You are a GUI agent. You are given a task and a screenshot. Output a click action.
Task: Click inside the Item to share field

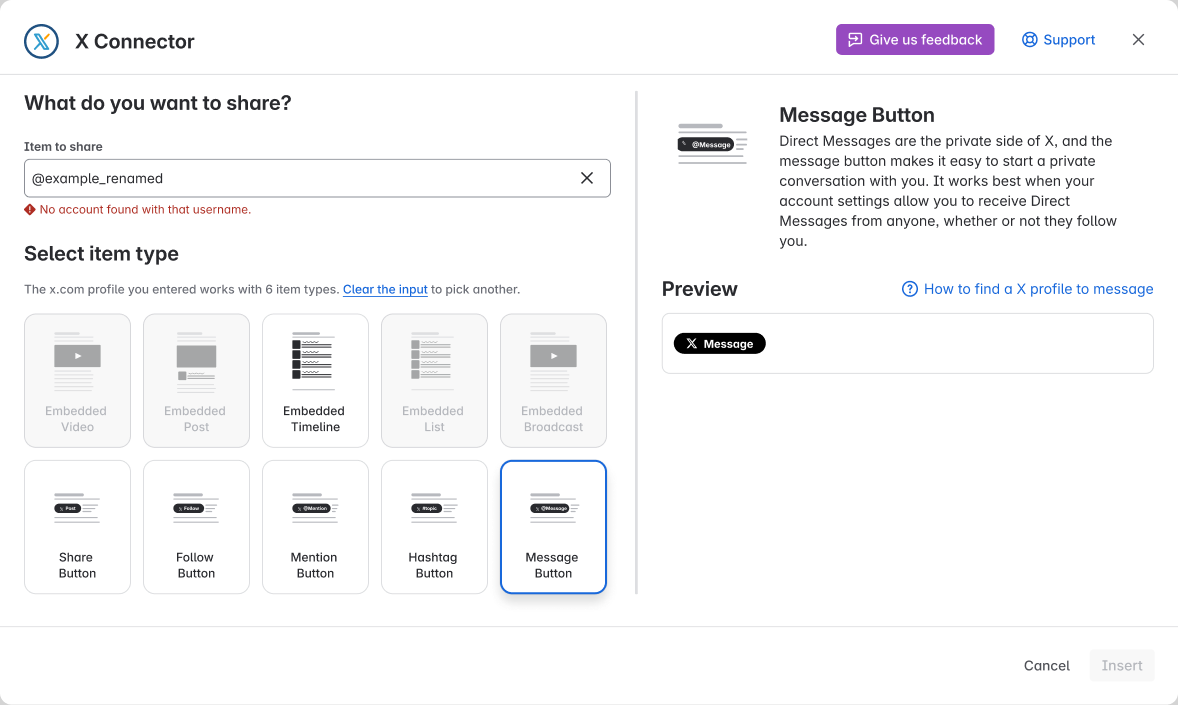[301, 178]
